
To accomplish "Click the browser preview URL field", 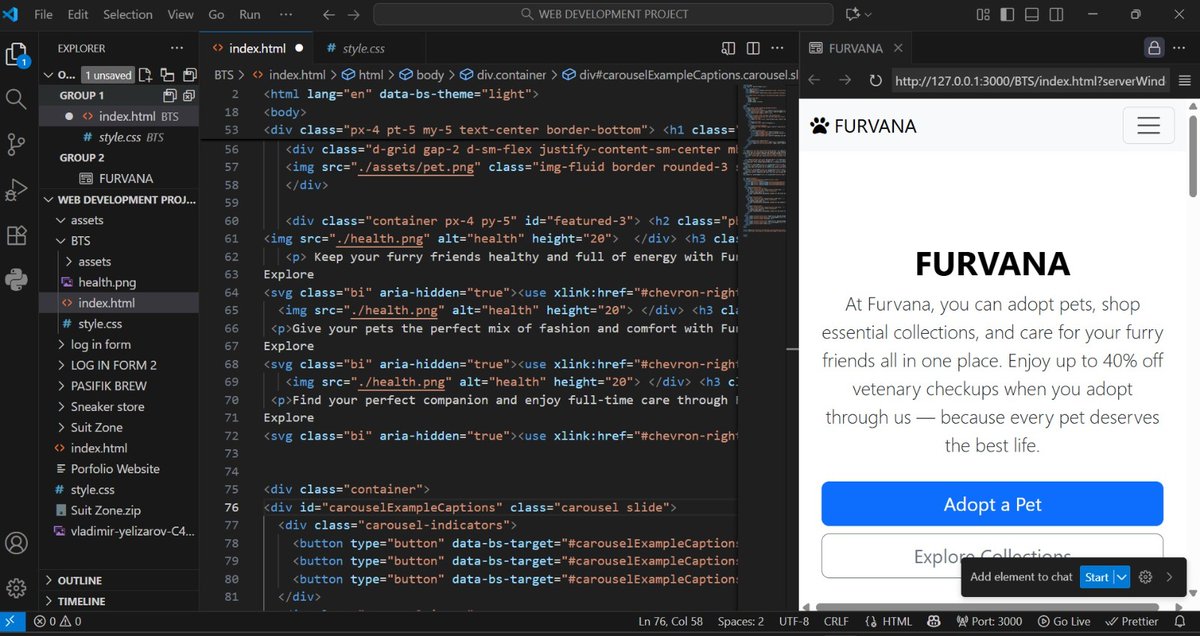I will coord(1029,81).
